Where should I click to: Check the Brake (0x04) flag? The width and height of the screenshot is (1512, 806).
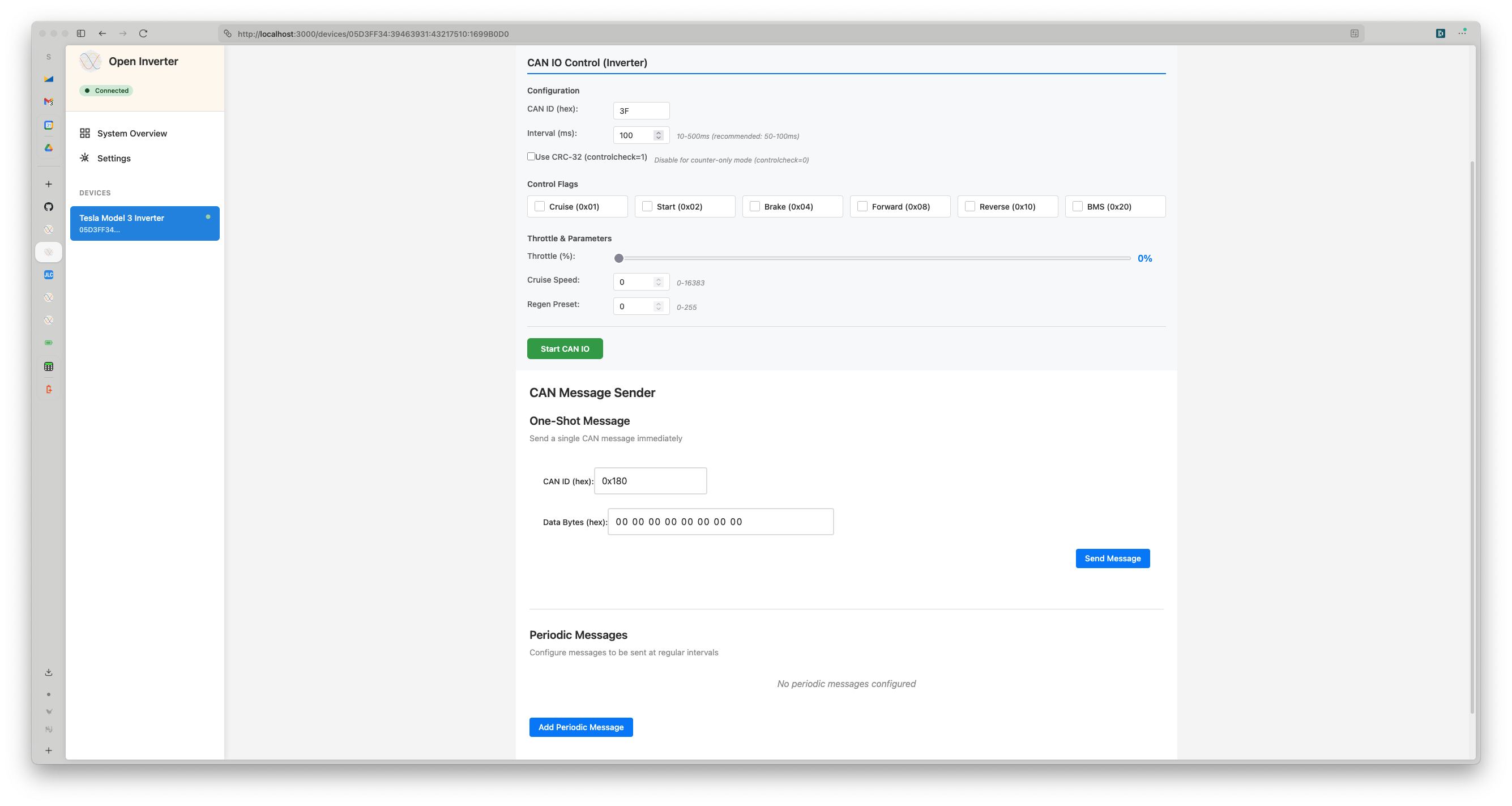click(x=755, y=207)
